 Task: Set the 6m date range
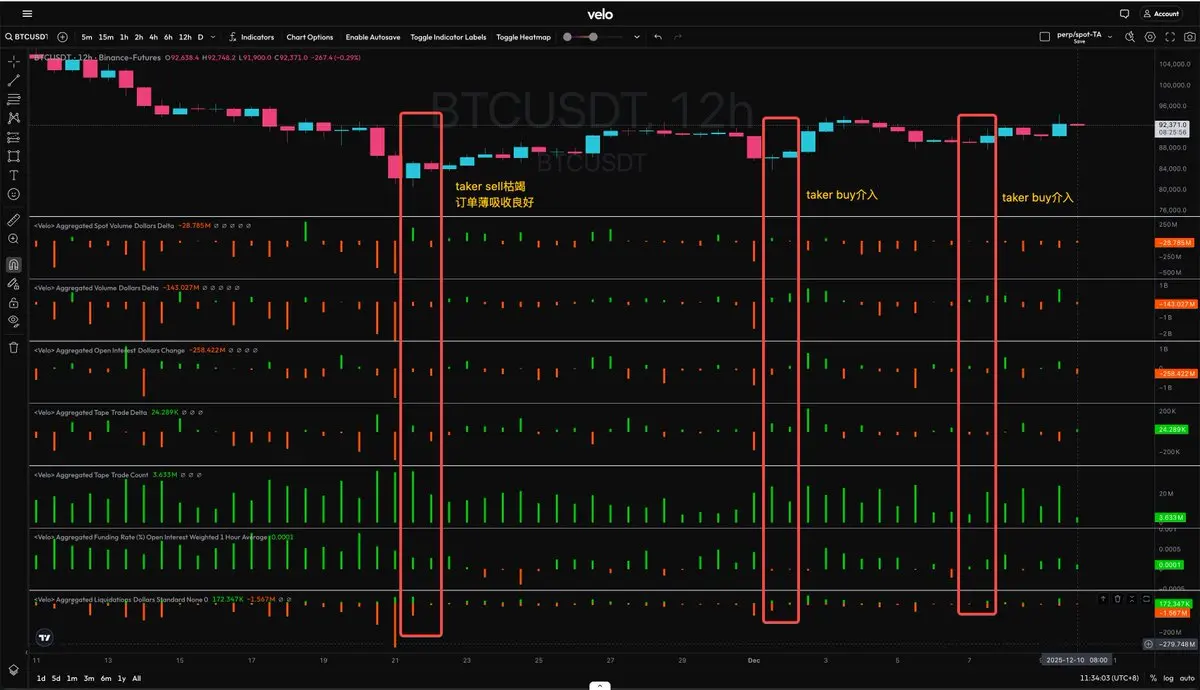(x=105, y=678)
